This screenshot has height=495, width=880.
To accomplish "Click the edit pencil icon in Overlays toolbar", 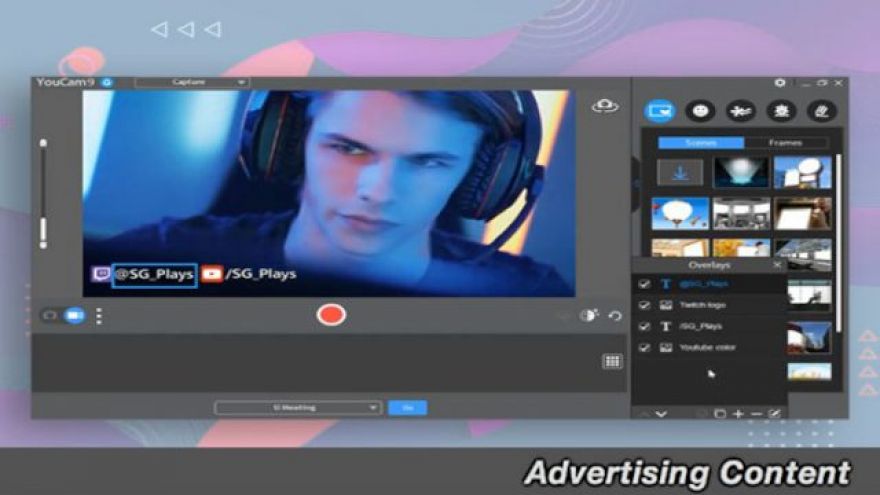I will (x=774, y=414).
